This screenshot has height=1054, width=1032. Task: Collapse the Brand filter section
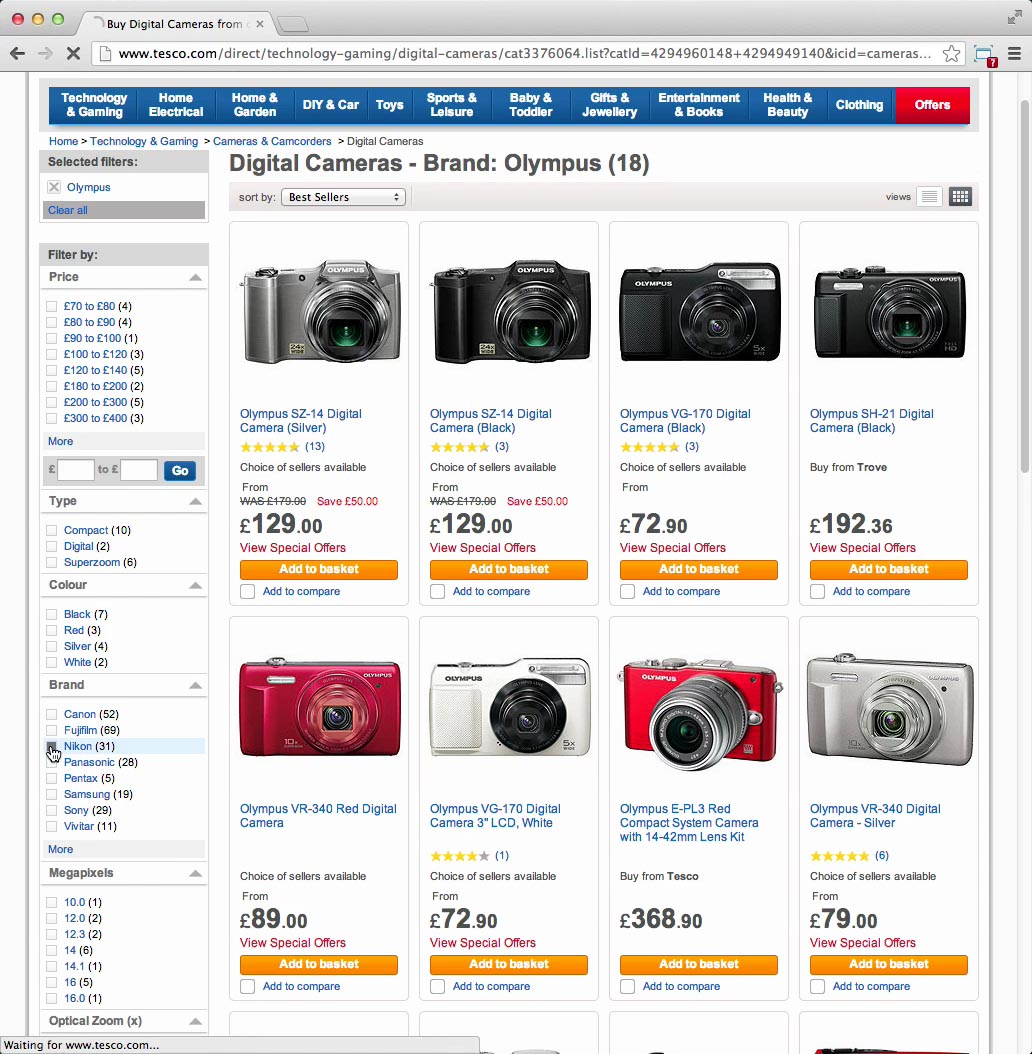click(195, 686)
